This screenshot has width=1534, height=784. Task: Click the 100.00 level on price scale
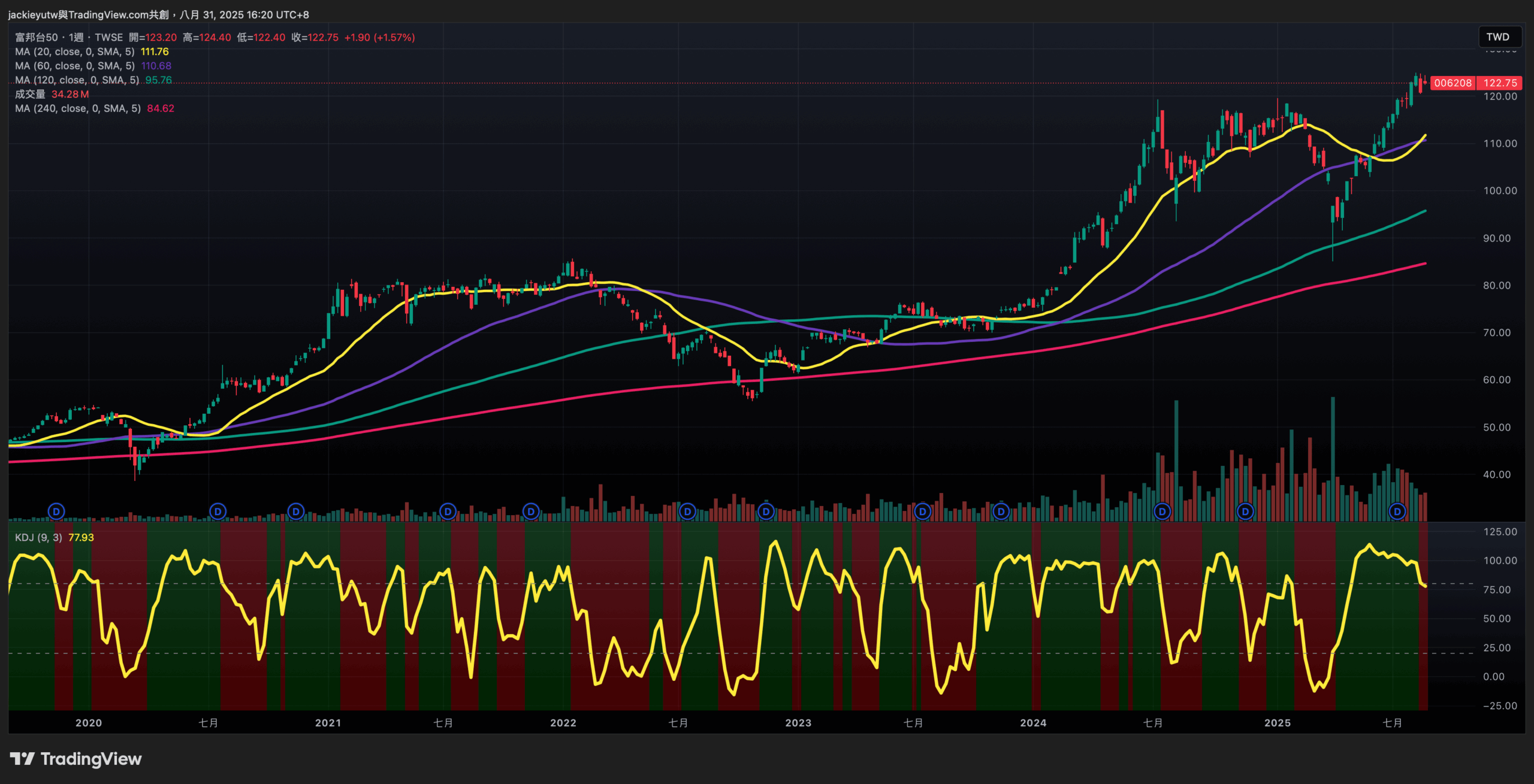tap(1500, 190)
